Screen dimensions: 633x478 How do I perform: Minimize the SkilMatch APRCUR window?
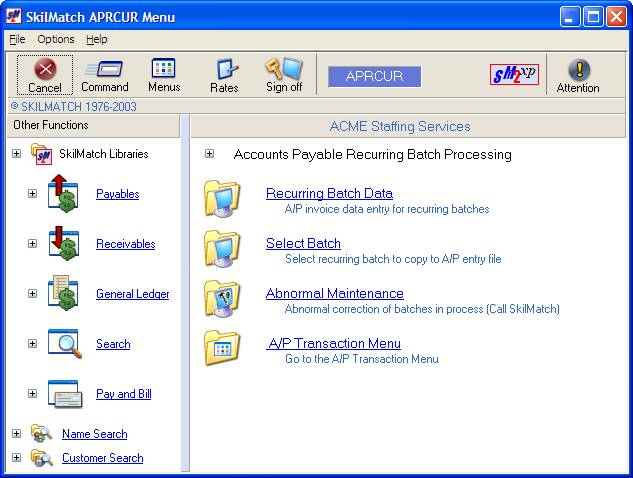[x=570, y=17]
